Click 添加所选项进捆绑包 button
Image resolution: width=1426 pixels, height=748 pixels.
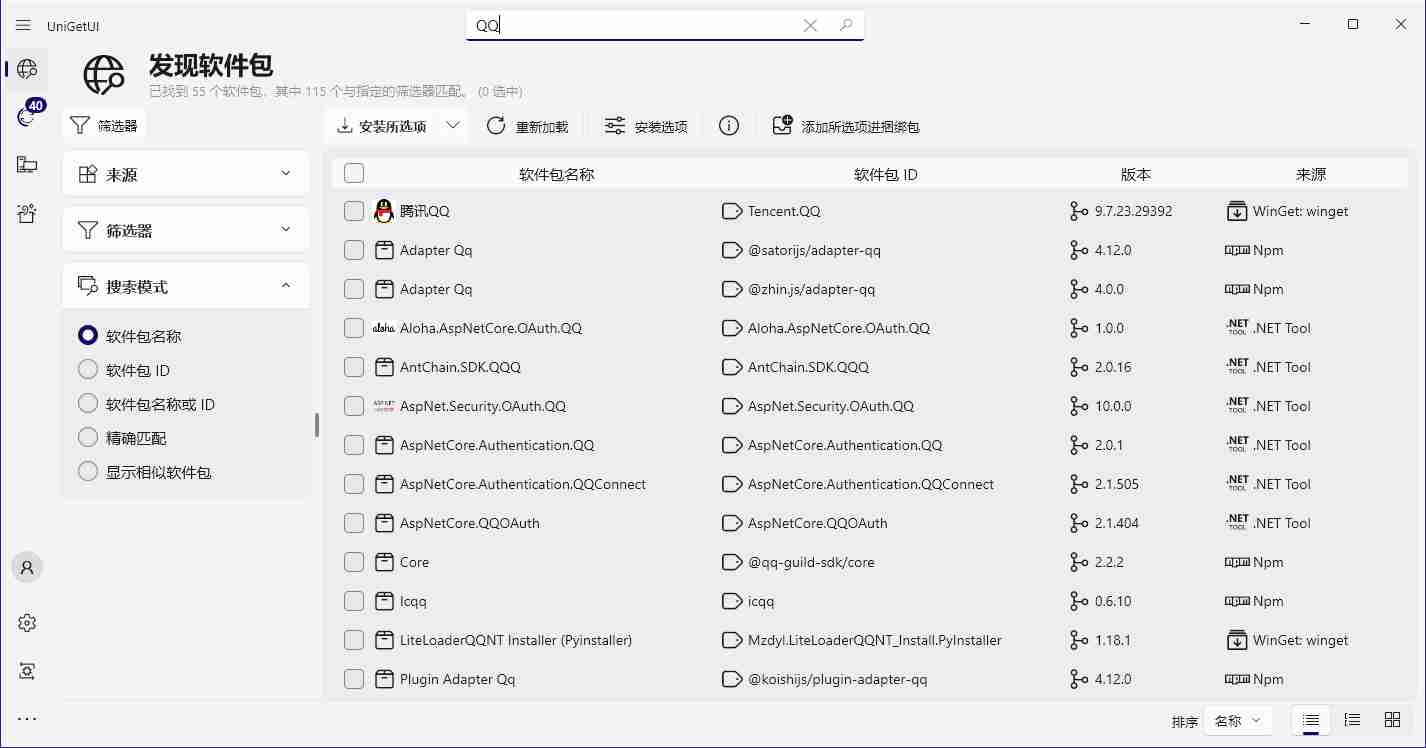pyautogui.click(x=846, y=126)
